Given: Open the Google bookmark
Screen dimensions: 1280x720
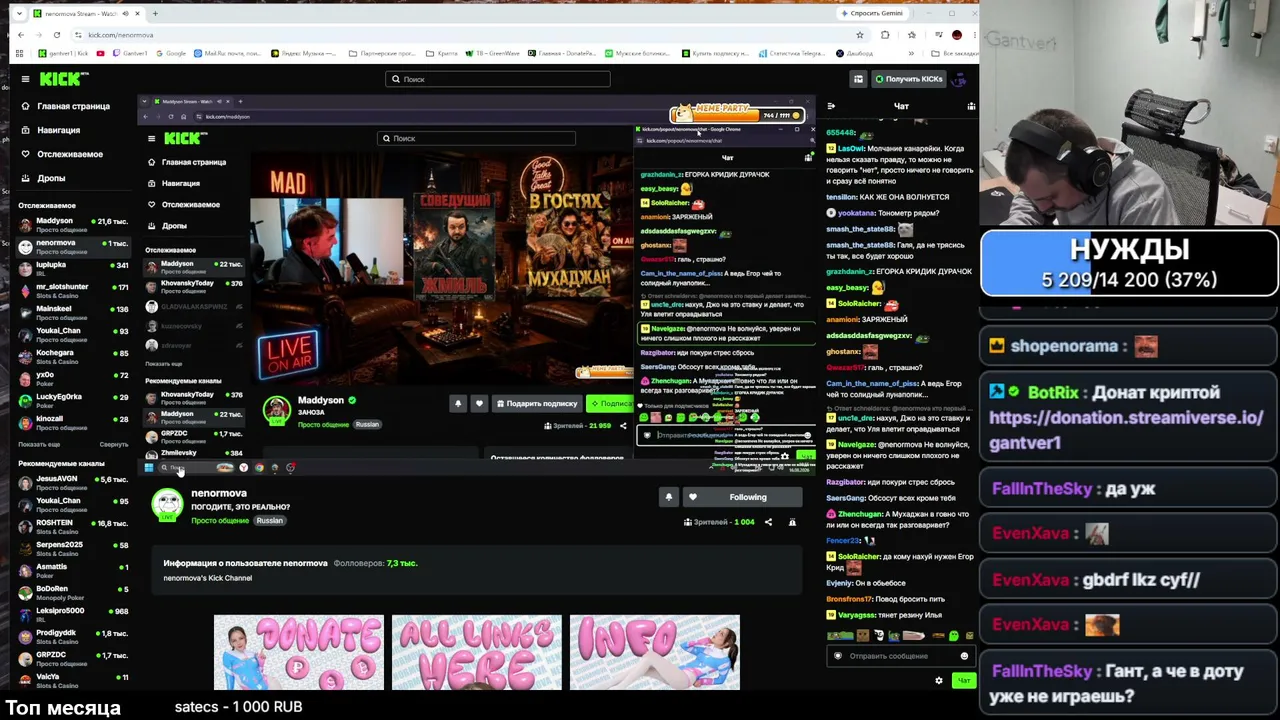Looking at the screenshot, I should coord(171,53).
